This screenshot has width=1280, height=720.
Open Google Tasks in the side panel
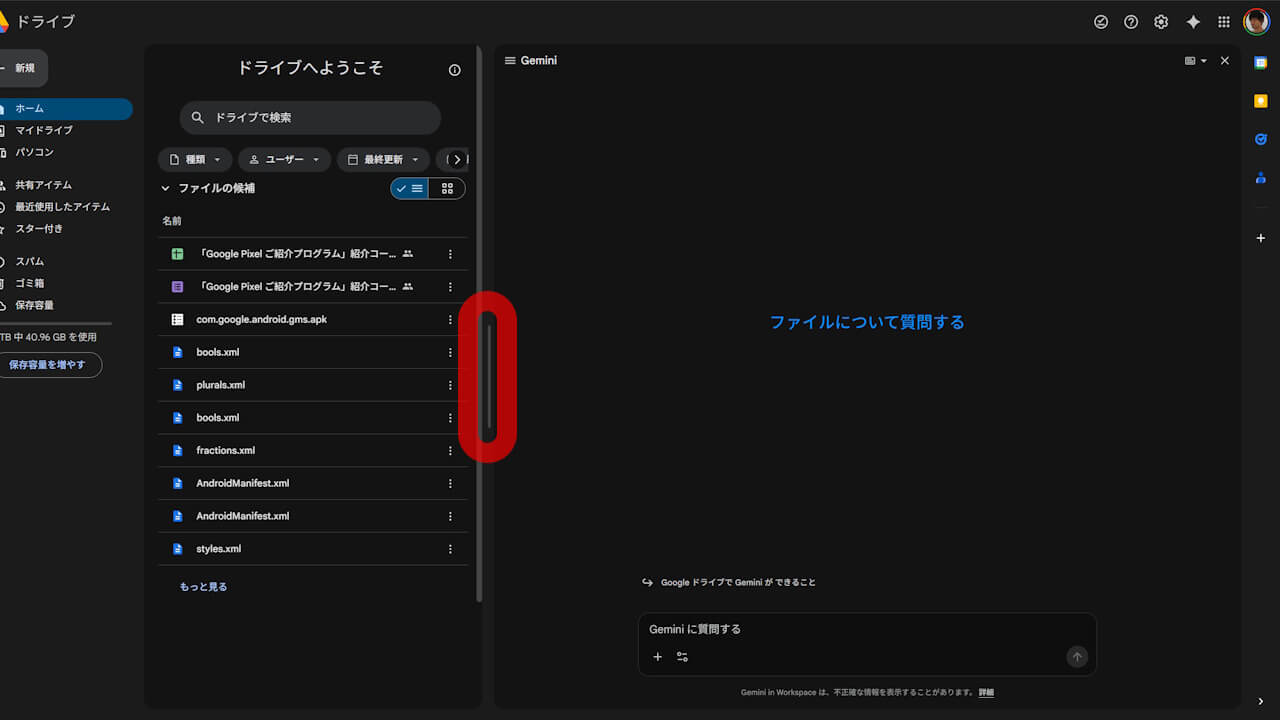point(1261,140)
